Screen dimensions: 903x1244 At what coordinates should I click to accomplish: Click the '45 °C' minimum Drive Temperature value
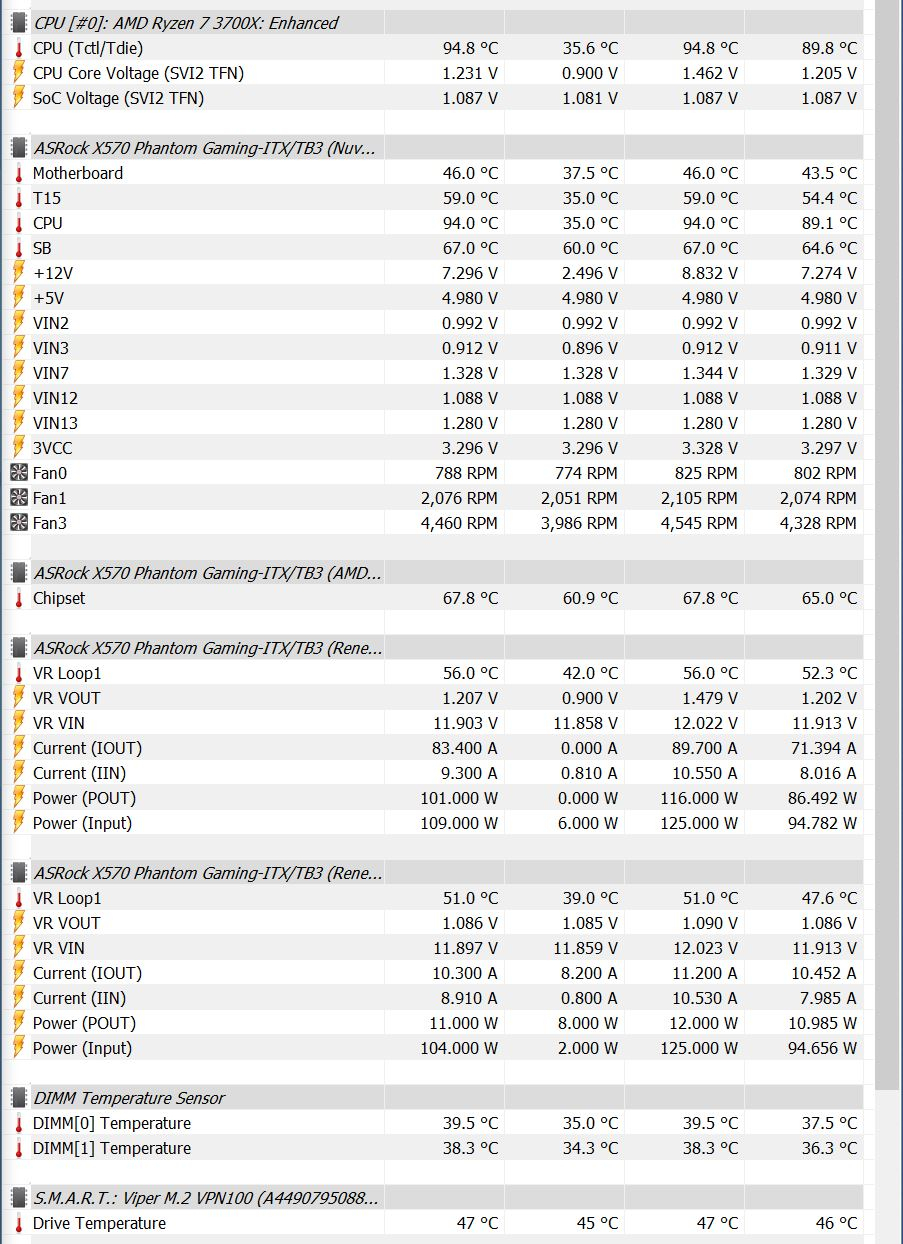pyautogui.click(x=598, y=1222)
